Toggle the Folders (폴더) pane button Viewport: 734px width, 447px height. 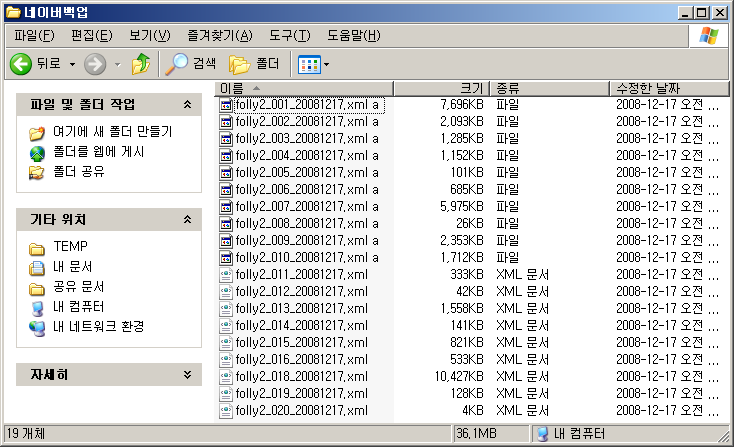[x=254, y=64]
